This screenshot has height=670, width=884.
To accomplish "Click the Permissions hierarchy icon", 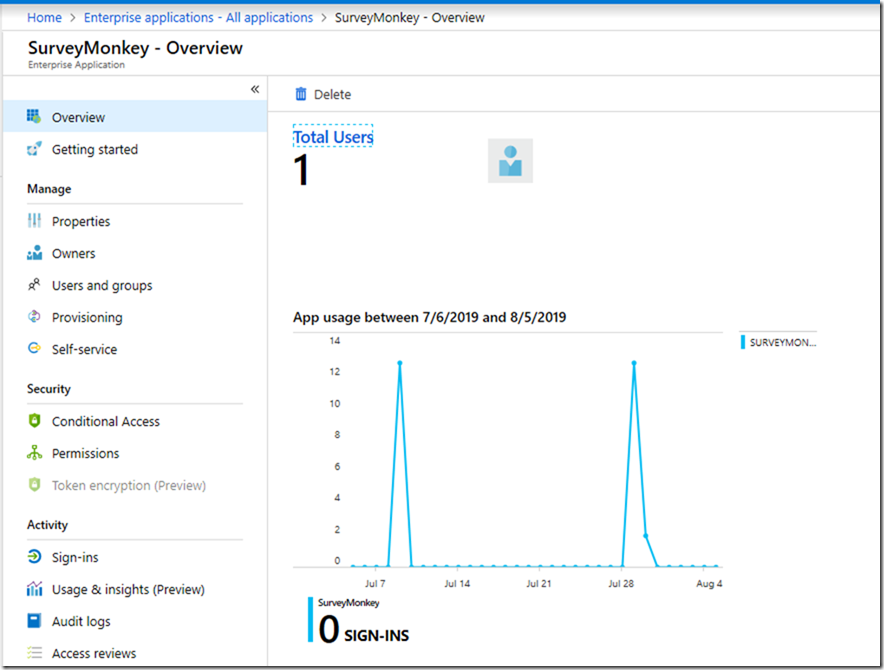I will click(x=34, y=452).
